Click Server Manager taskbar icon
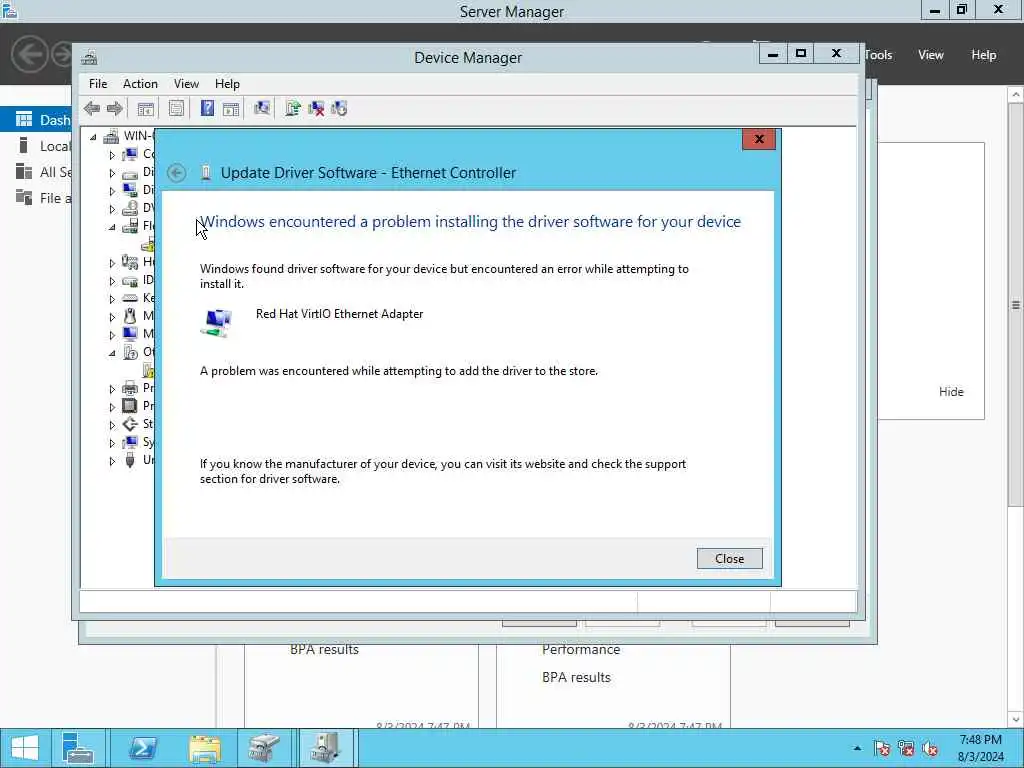Screen dimensions: 1024x768 (x=77, y=748)
